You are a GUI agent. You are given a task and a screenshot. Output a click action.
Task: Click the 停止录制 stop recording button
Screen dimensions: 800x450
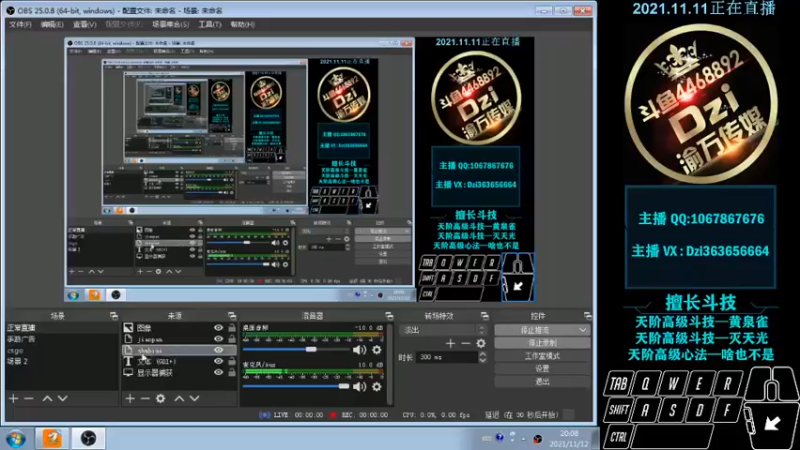click(x=542, y=343)
